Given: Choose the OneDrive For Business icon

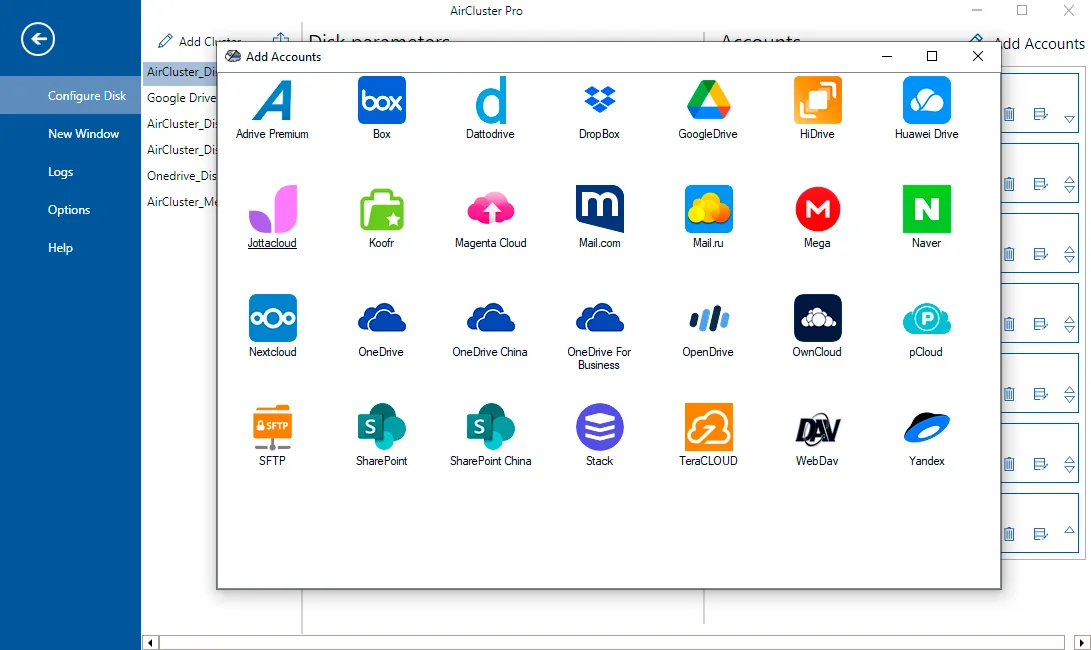Looking at the screenshot, I should (599, 318).
